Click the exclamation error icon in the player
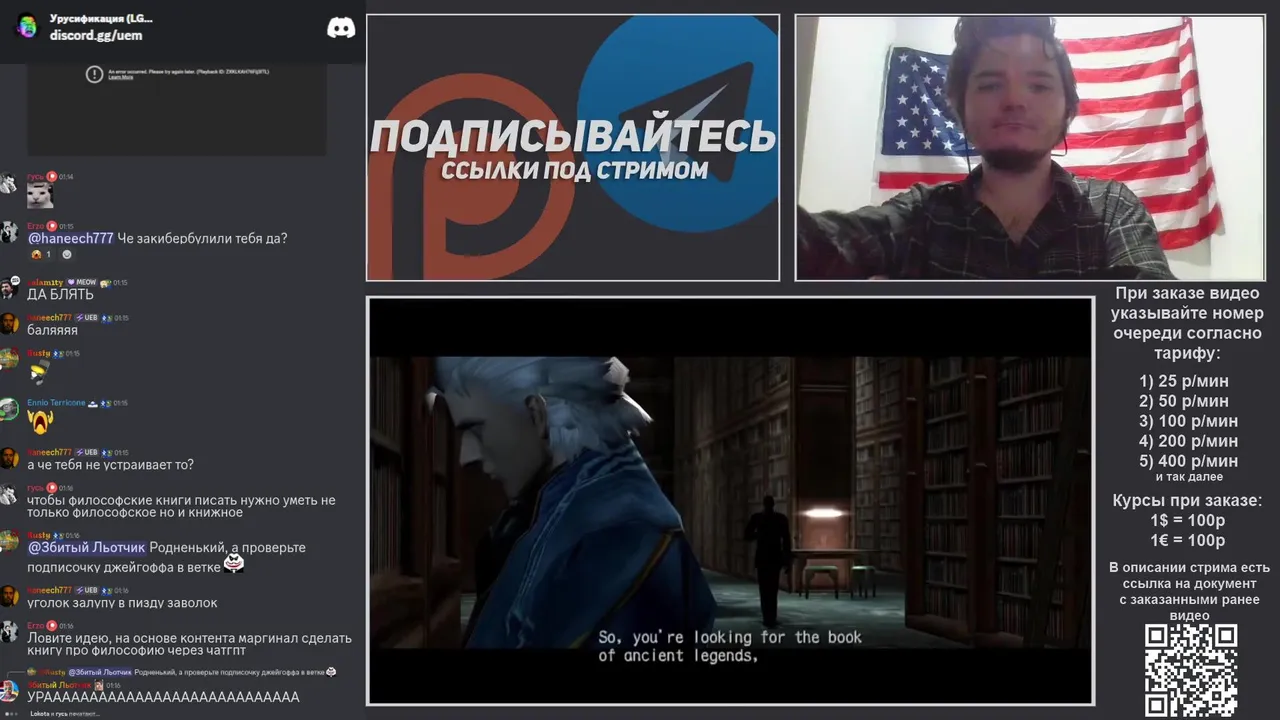This screenshot has height=720, width=1280. point(94,74)
